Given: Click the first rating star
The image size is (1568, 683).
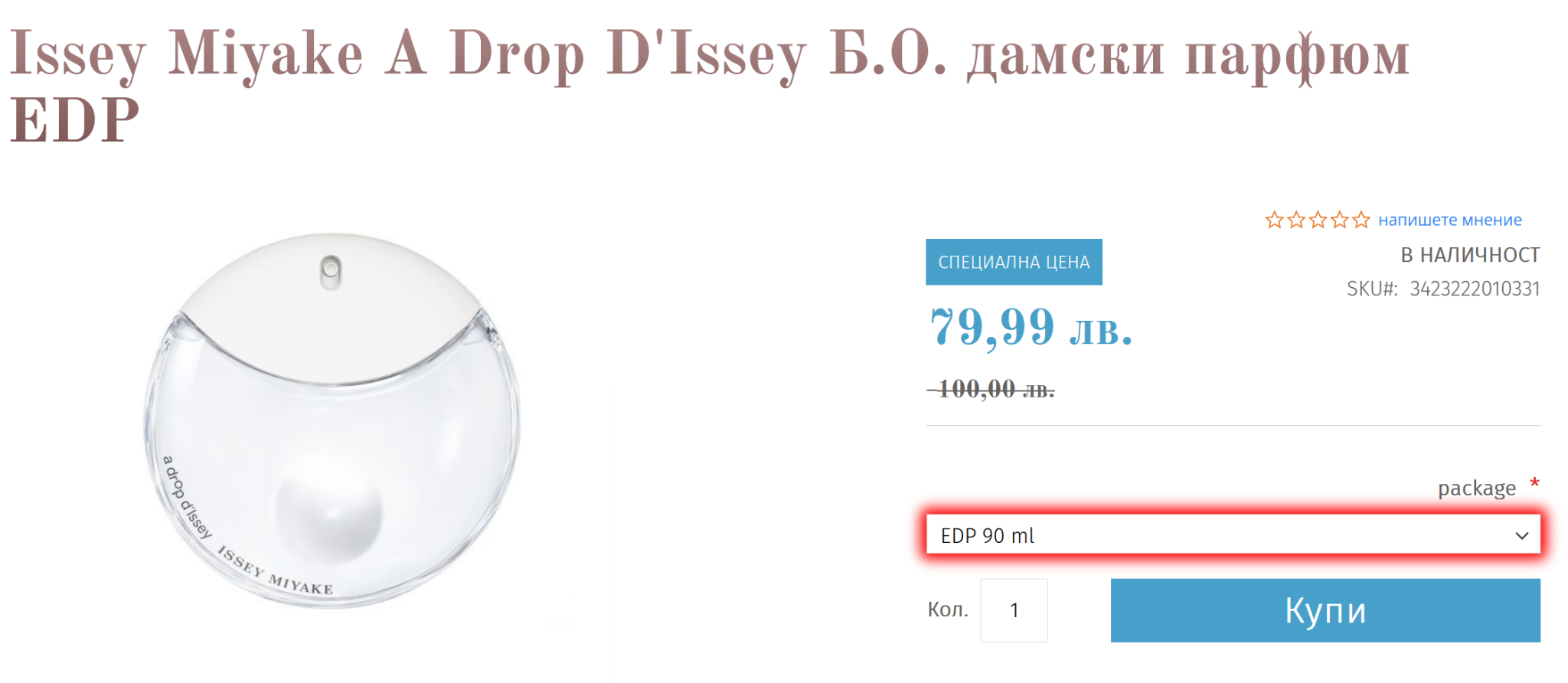Looking at the screenshot, I should 1274,221.
